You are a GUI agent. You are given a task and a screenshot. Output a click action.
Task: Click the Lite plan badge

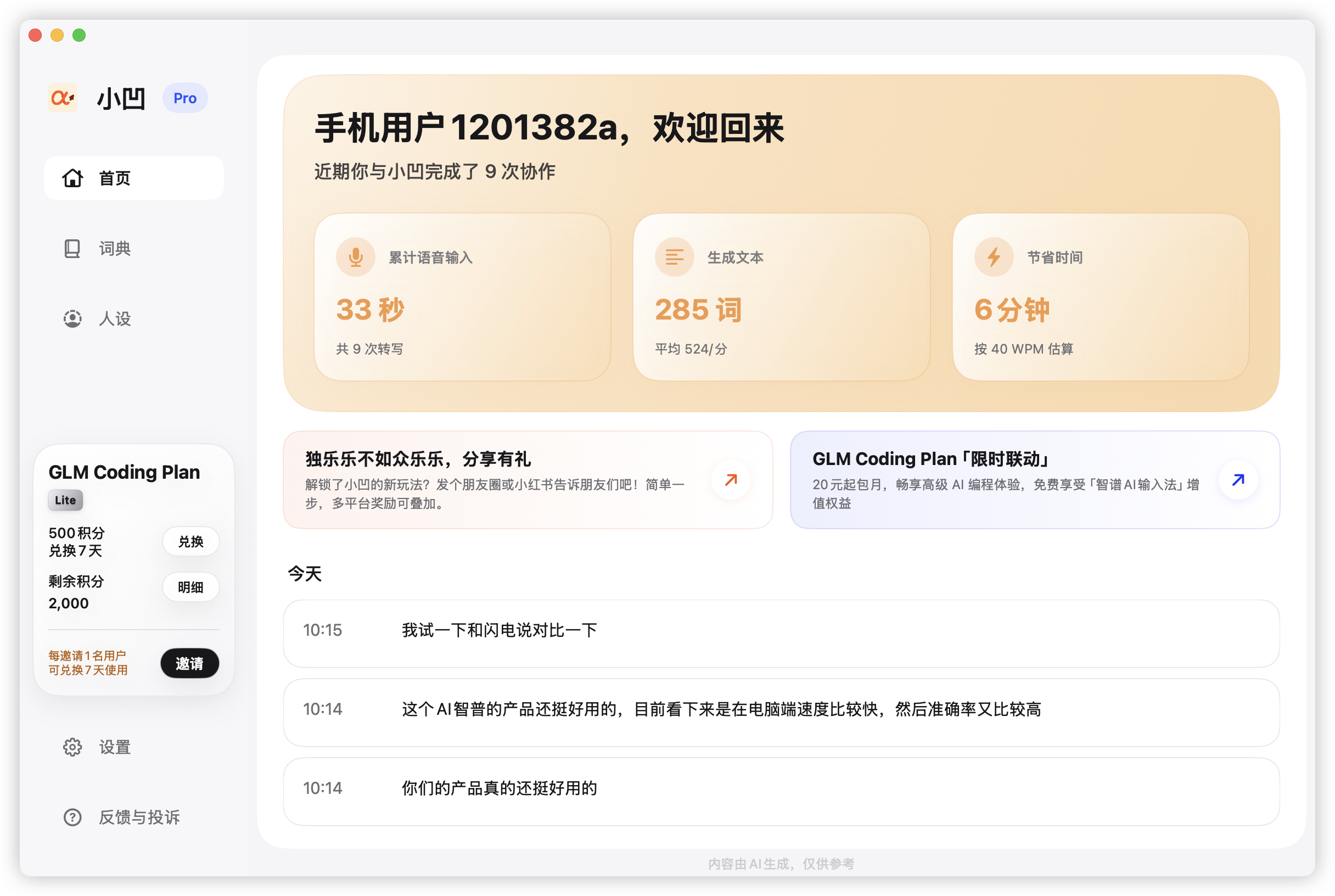(65, 500)
